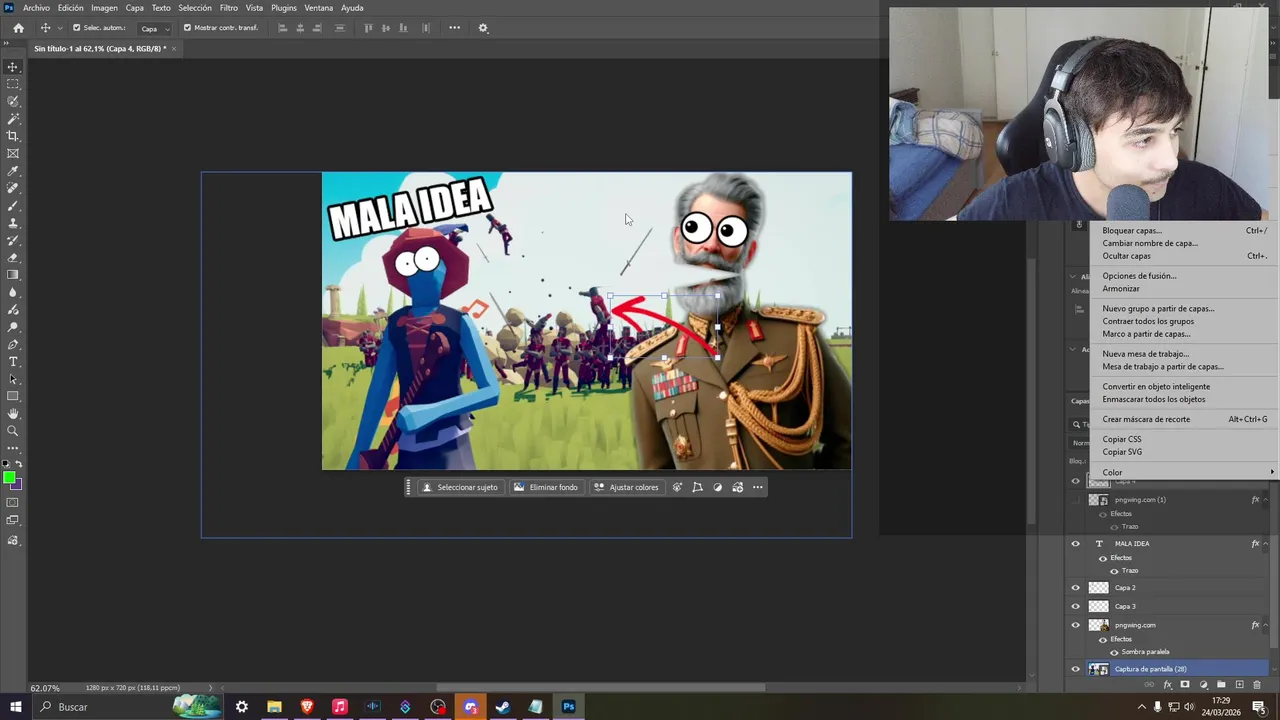1280x720 pixels.
Task: Select the Brush tool
Action: click(x=13, y=206)
